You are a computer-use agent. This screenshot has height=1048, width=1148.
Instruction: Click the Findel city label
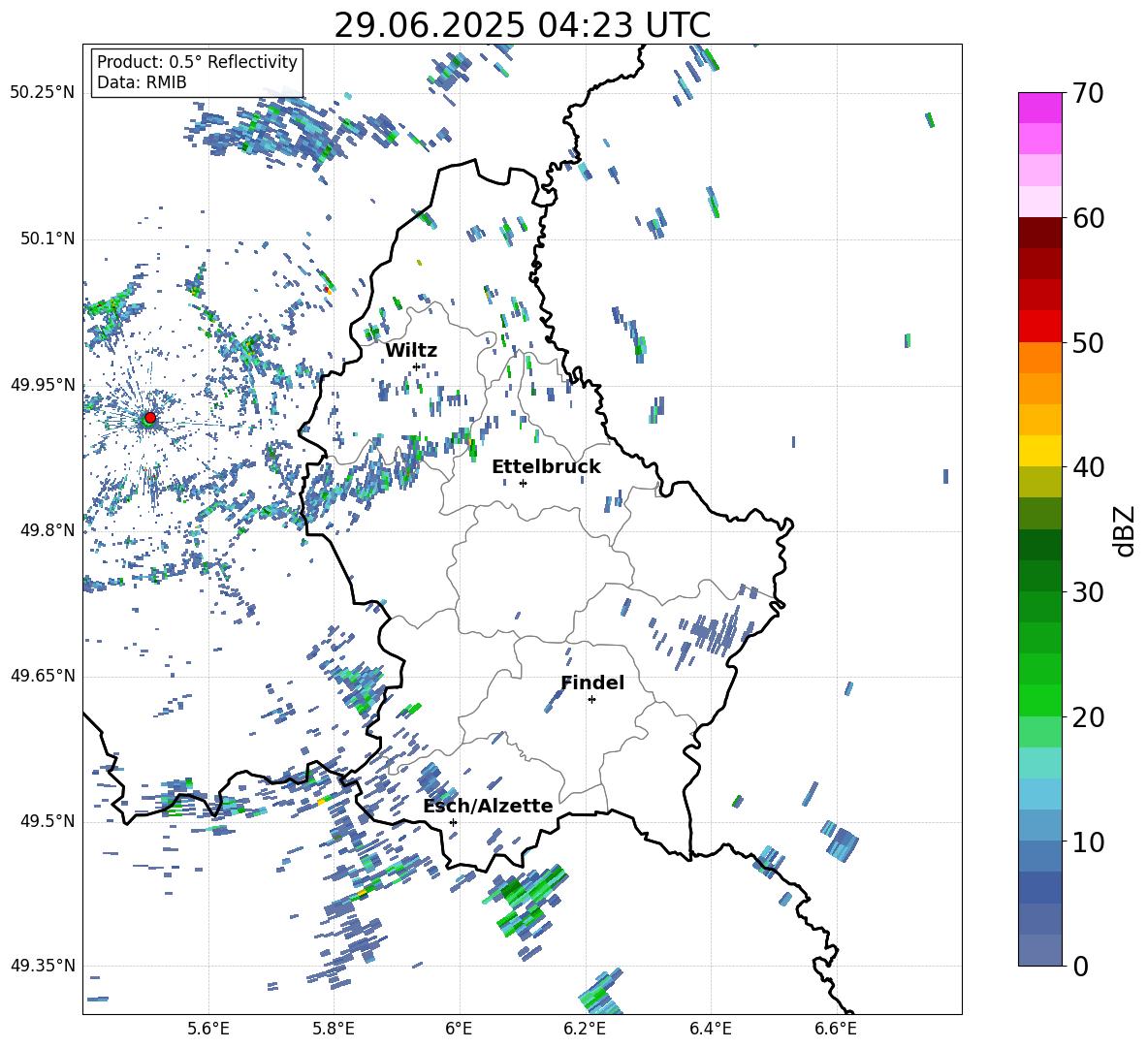click(x=592, y=683)
